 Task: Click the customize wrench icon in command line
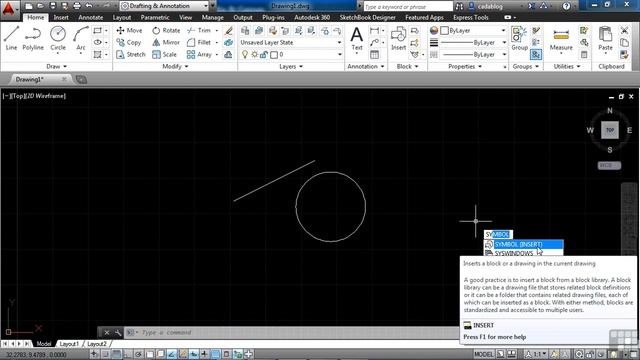[x=118, y=333]
